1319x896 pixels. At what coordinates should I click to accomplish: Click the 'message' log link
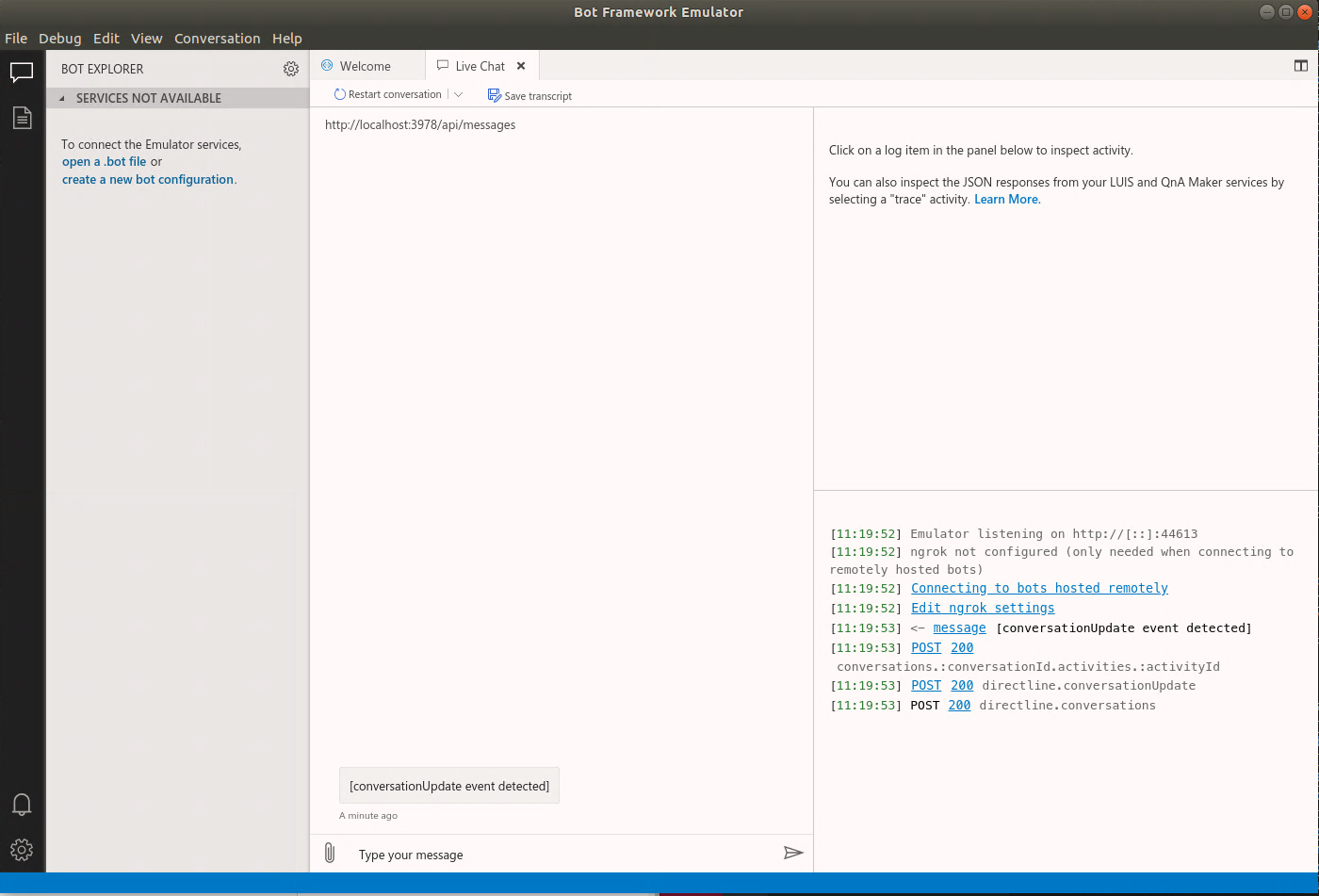(x=959, y=627)
